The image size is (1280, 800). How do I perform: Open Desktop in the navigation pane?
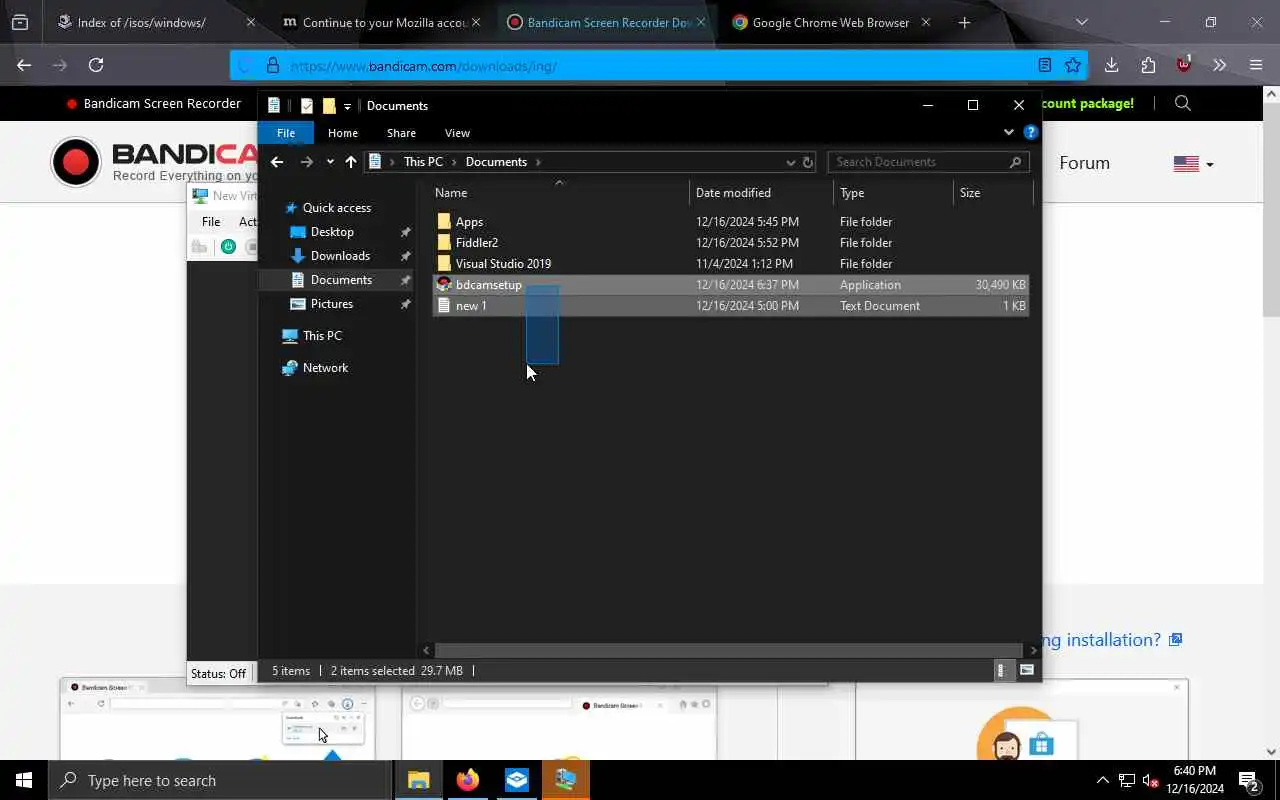(332, 232)
